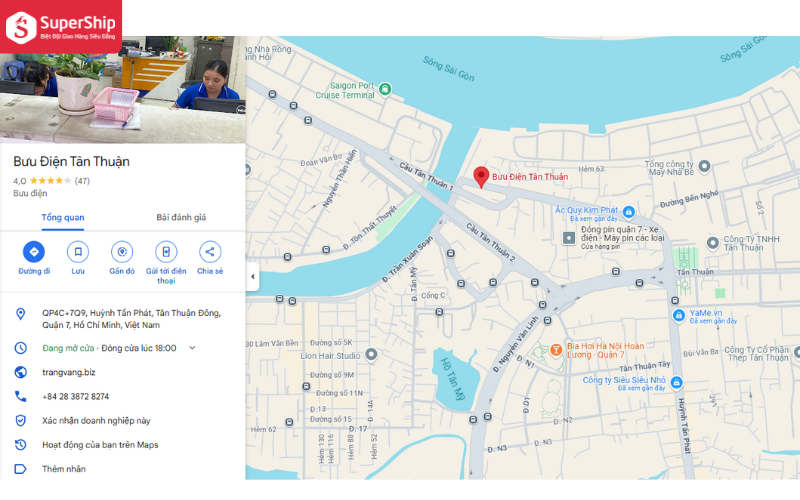Screen dimensions: 800x500
Task: Click Tổng công ty May Nhà Bè marker
Action: tap(705, 166)
